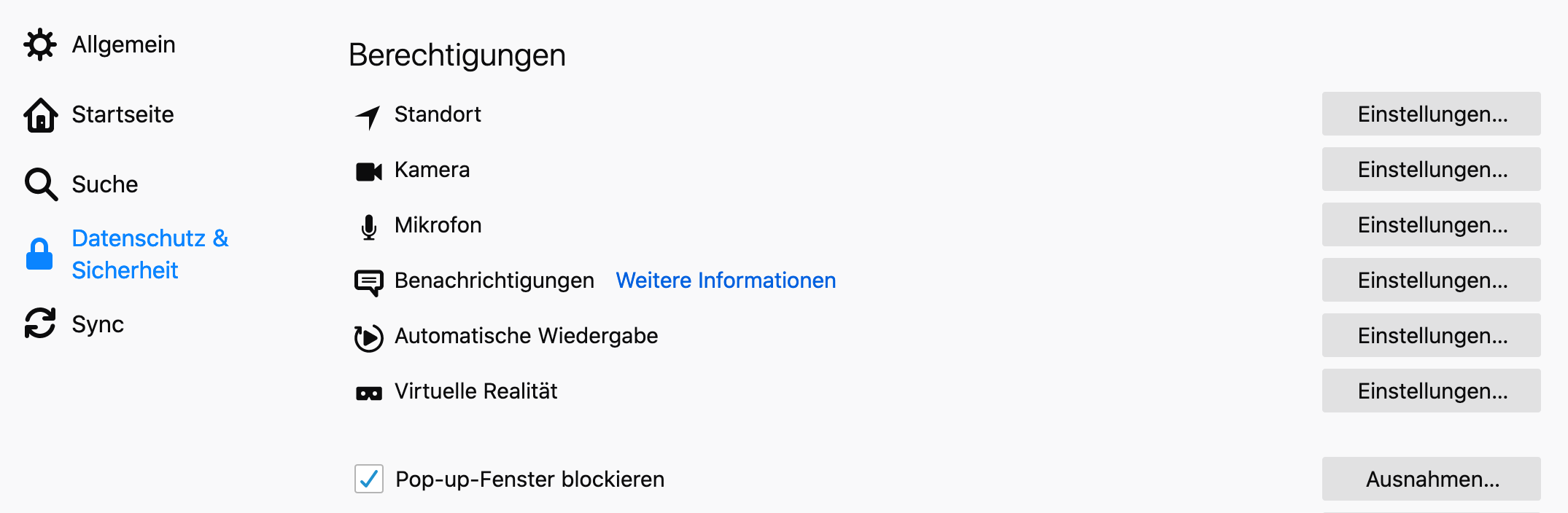Click the Mikrofon microphone icon
1568x513 pixels.
point(369,227)
